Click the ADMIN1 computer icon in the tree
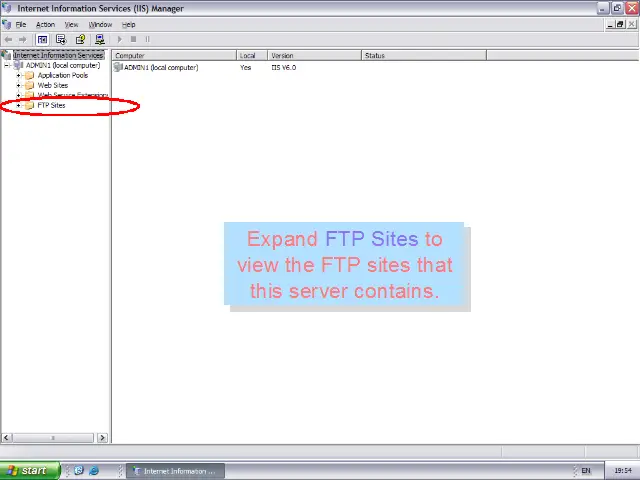 [18, 65]
